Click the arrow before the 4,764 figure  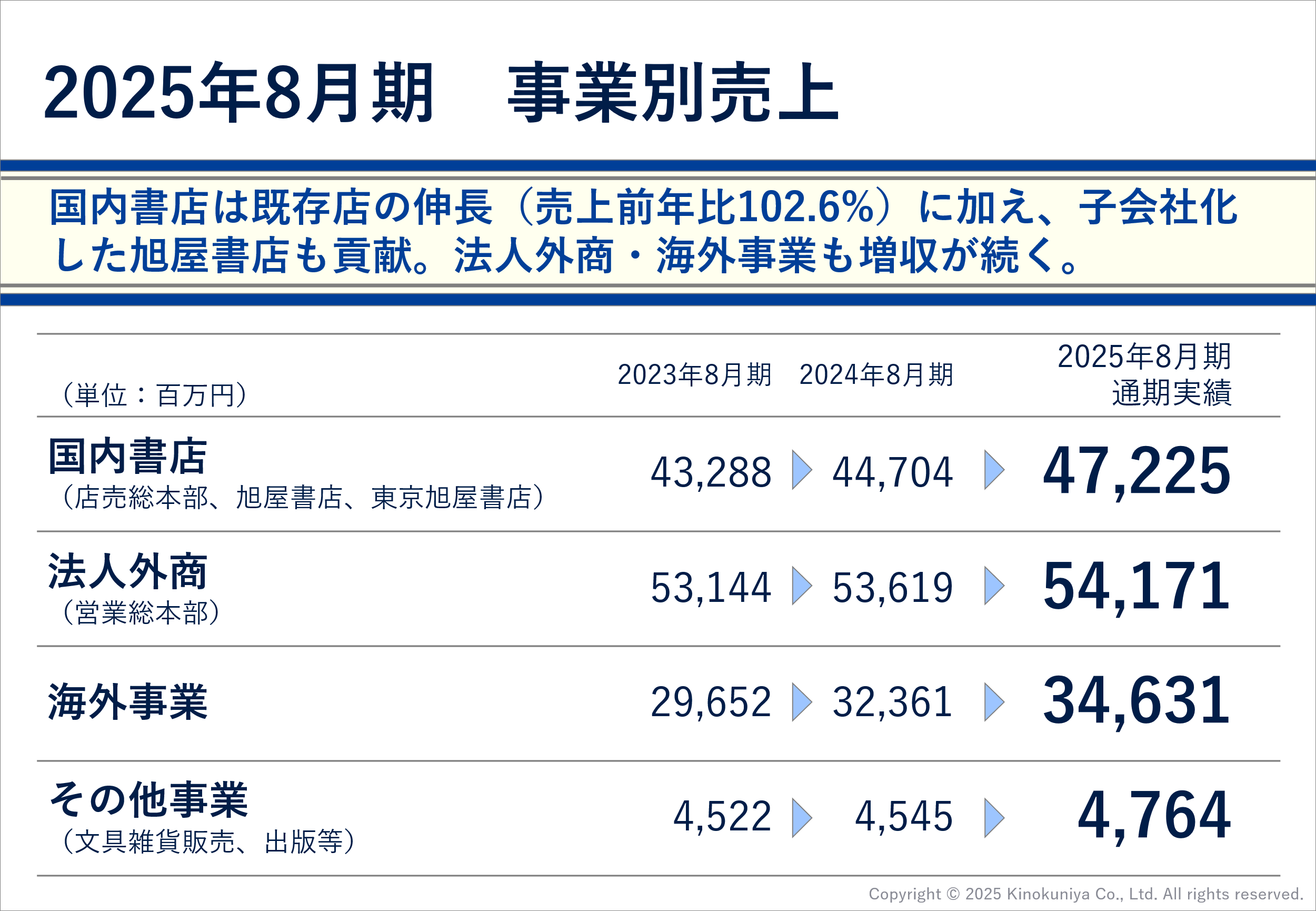(x=994, y=817)
